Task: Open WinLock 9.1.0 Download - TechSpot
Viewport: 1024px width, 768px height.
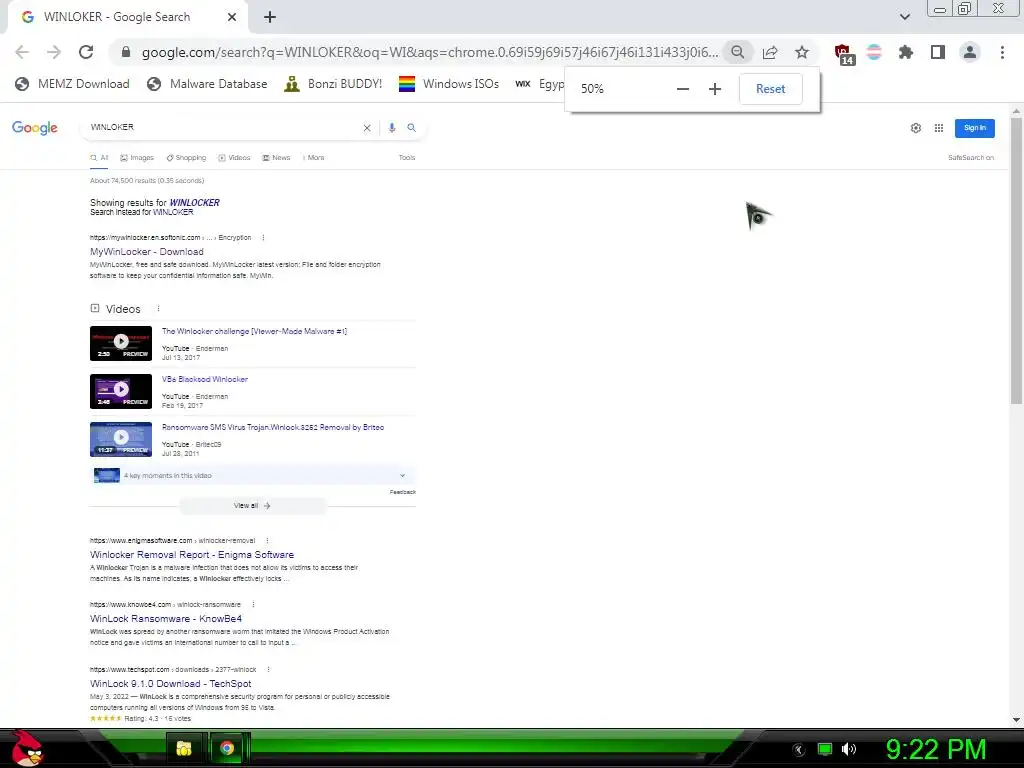Action: 170,683
